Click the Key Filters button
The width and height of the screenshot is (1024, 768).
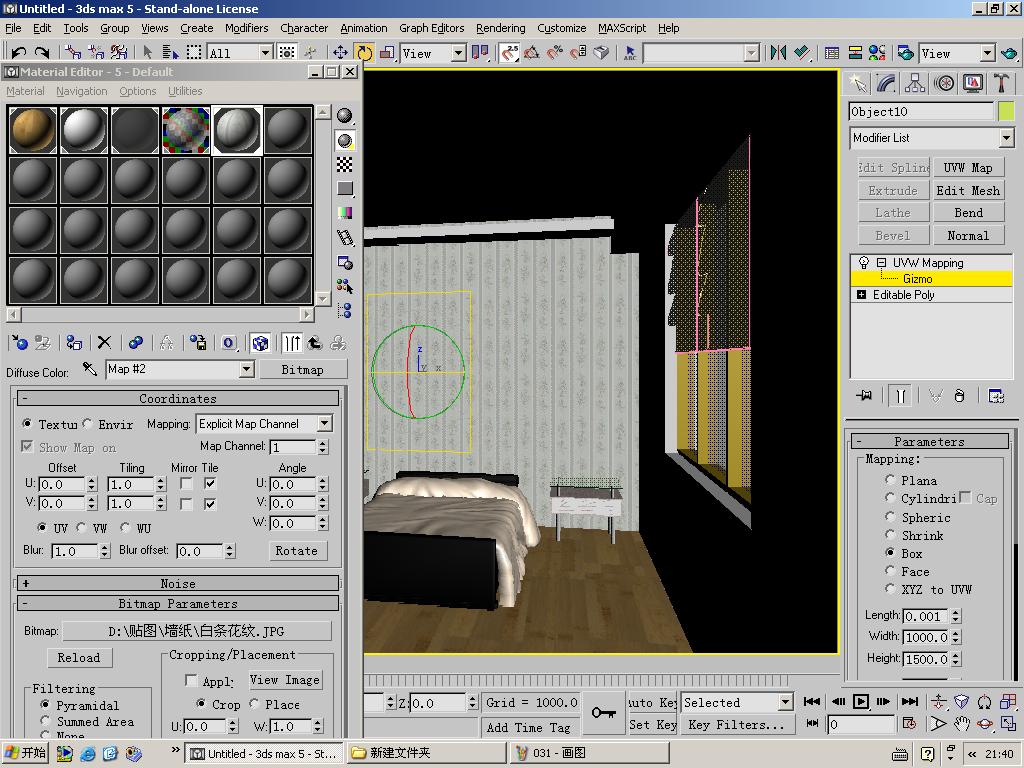click(x=736, y=725)
